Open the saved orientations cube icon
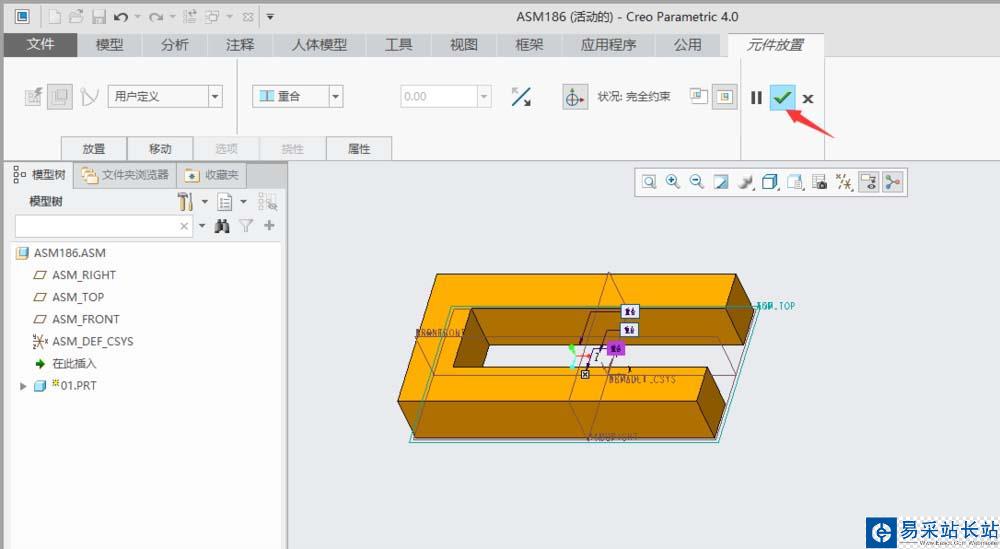The width and height of the screenshot is (1000, 549). [770, 182]
